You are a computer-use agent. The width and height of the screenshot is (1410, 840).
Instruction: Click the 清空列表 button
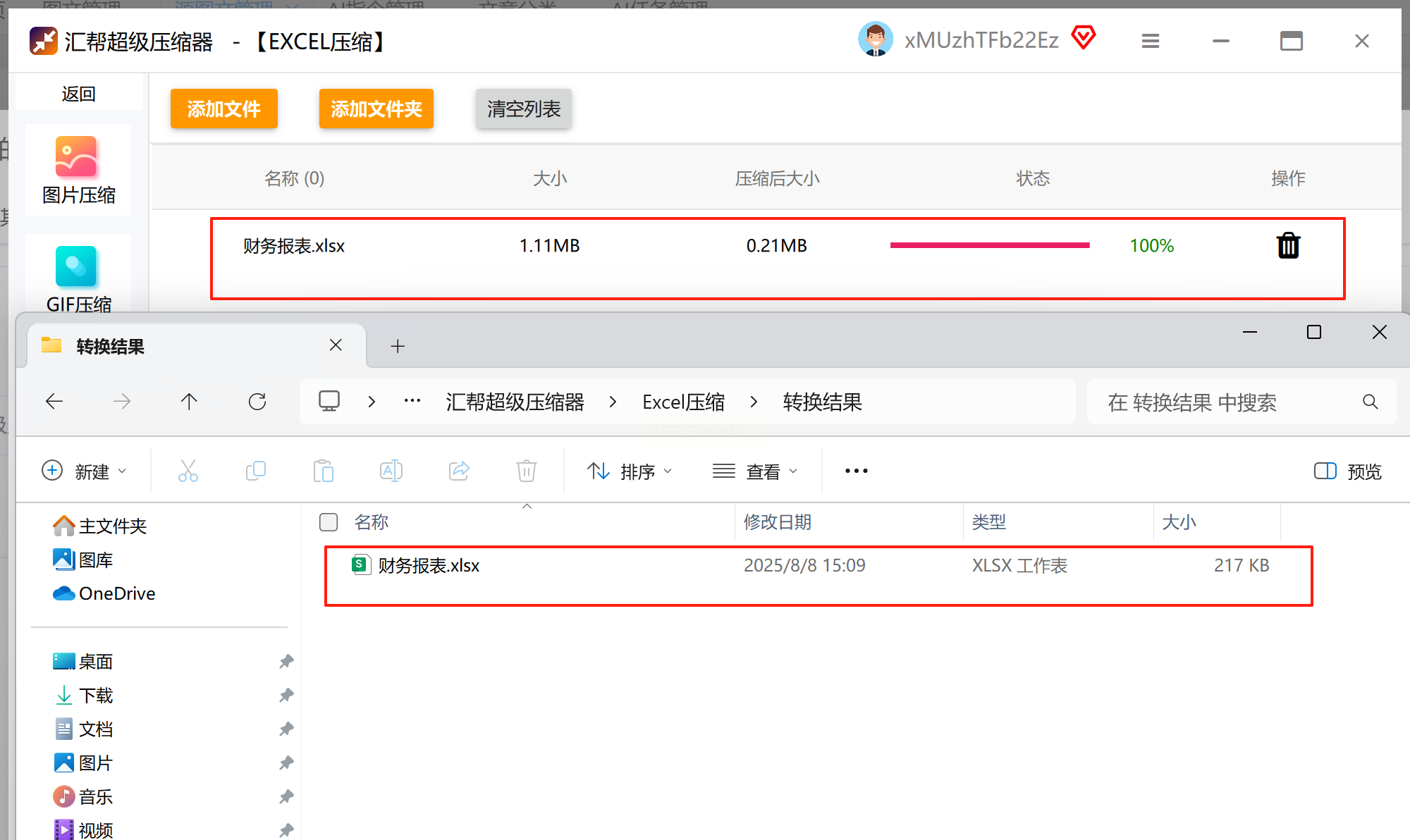(x=523, y=109)
